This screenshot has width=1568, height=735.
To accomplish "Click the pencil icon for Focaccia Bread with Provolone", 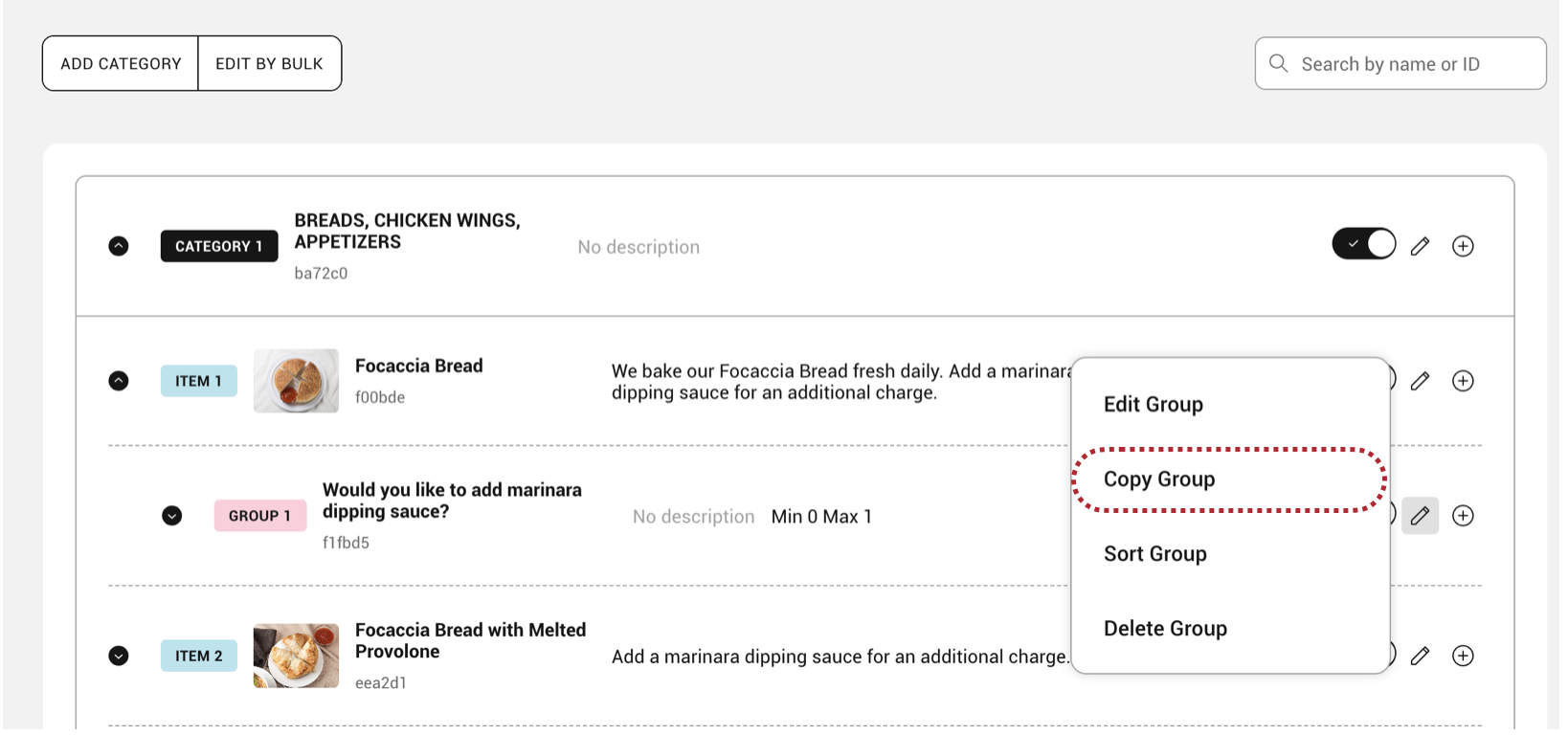I will click(1420, 656).
